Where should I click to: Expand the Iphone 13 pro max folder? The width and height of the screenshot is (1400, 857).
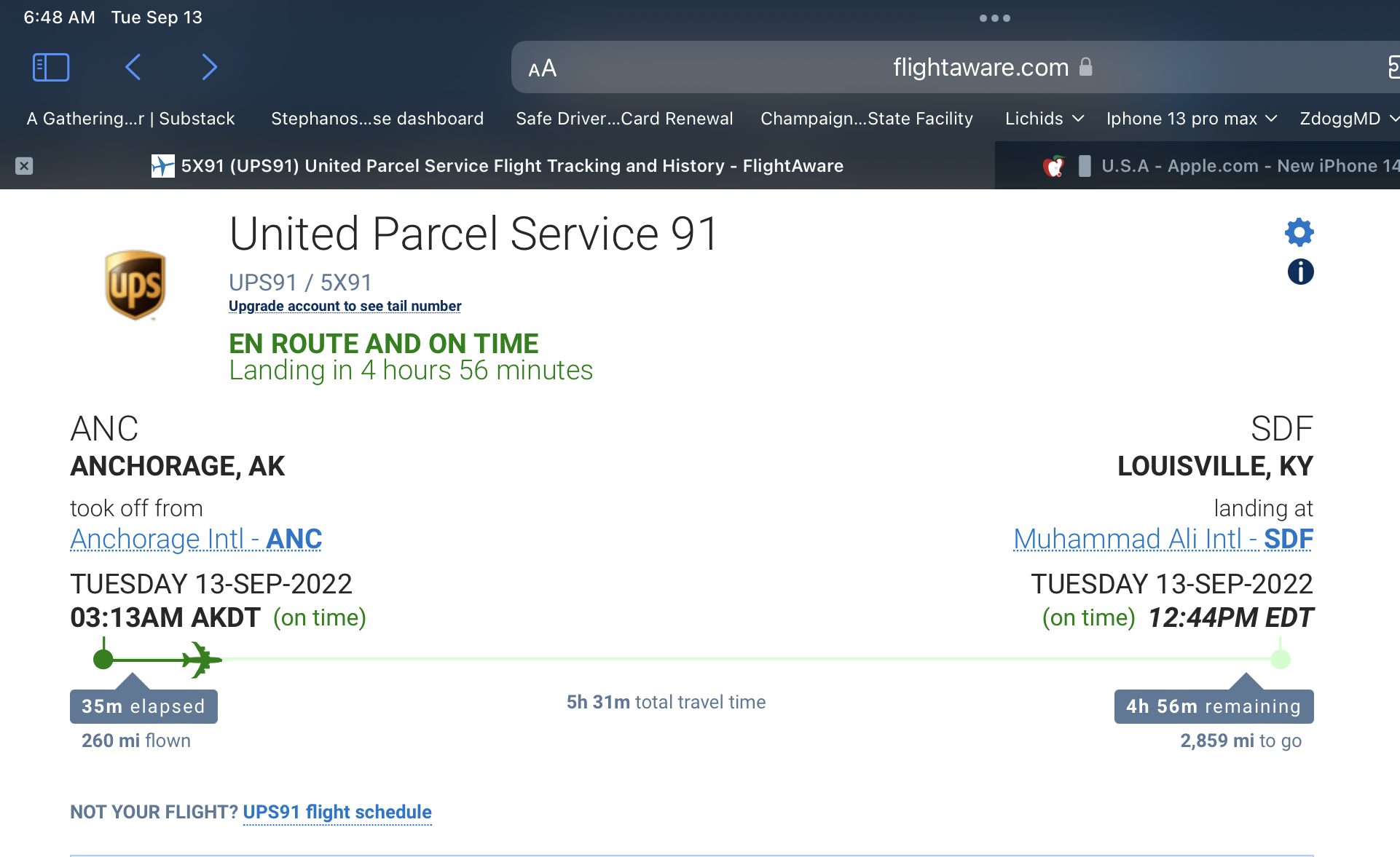pyautogui.click(x=1191, y=119)
